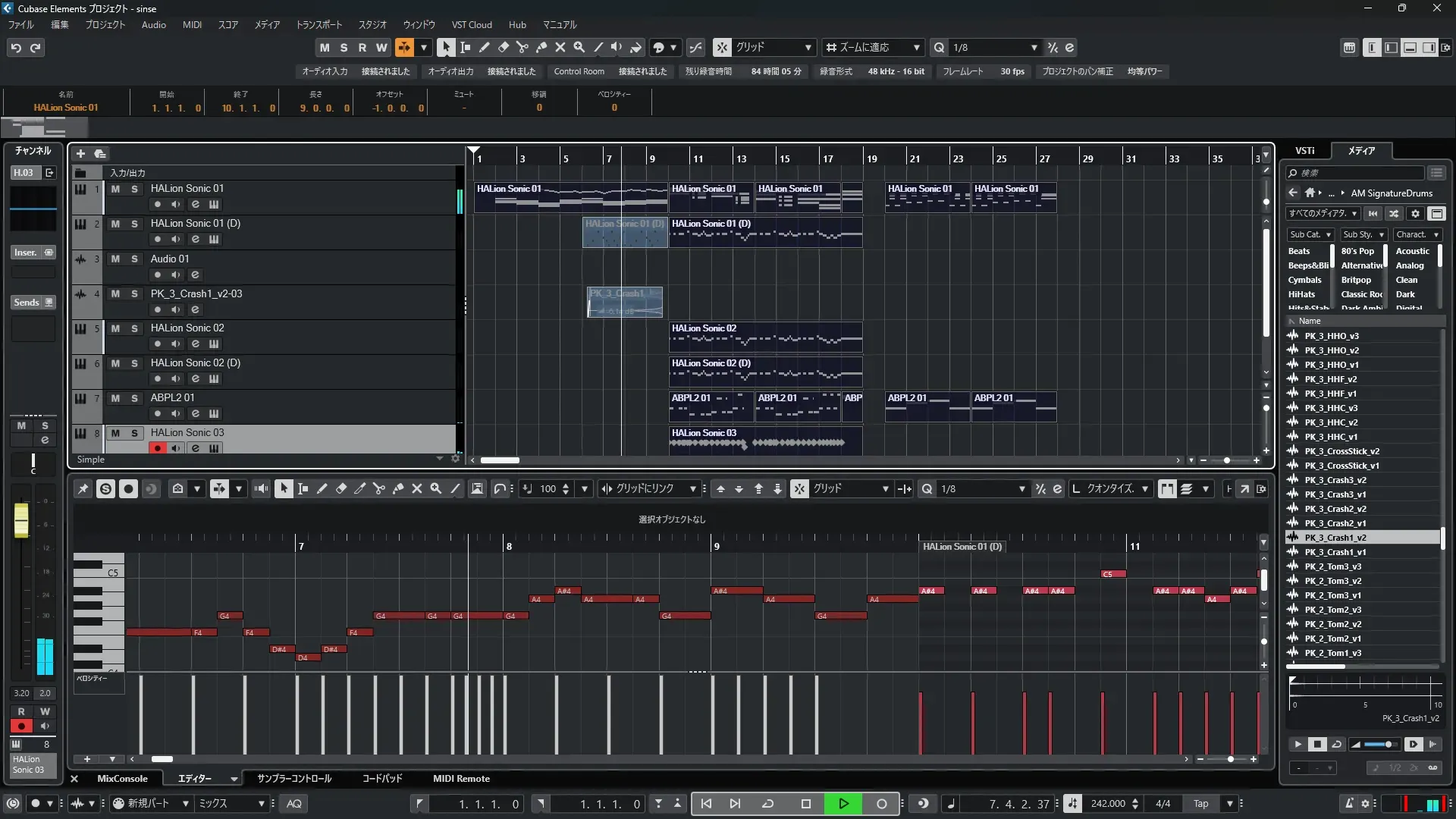Select the Scissors split tool in top toolbar
Viewport: 1456px width, 819px height.
pyautogui.click(x=522, y=47)
